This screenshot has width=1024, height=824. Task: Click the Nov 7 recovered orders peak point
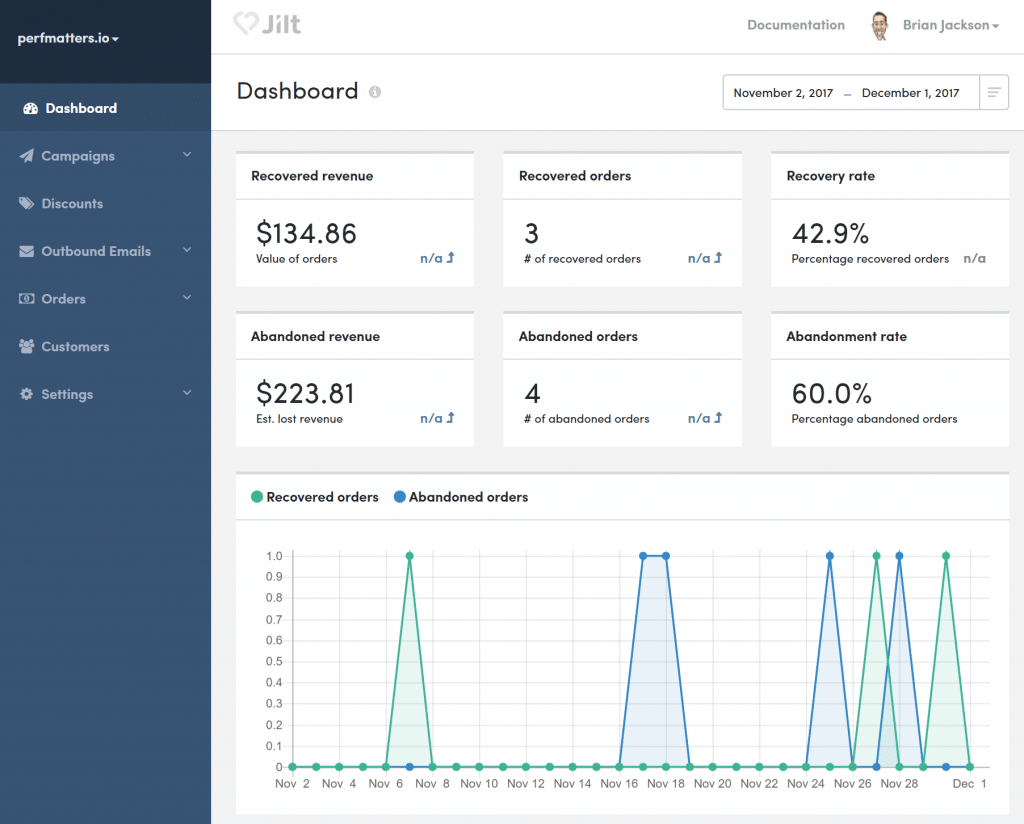click(x=410, y=556)
